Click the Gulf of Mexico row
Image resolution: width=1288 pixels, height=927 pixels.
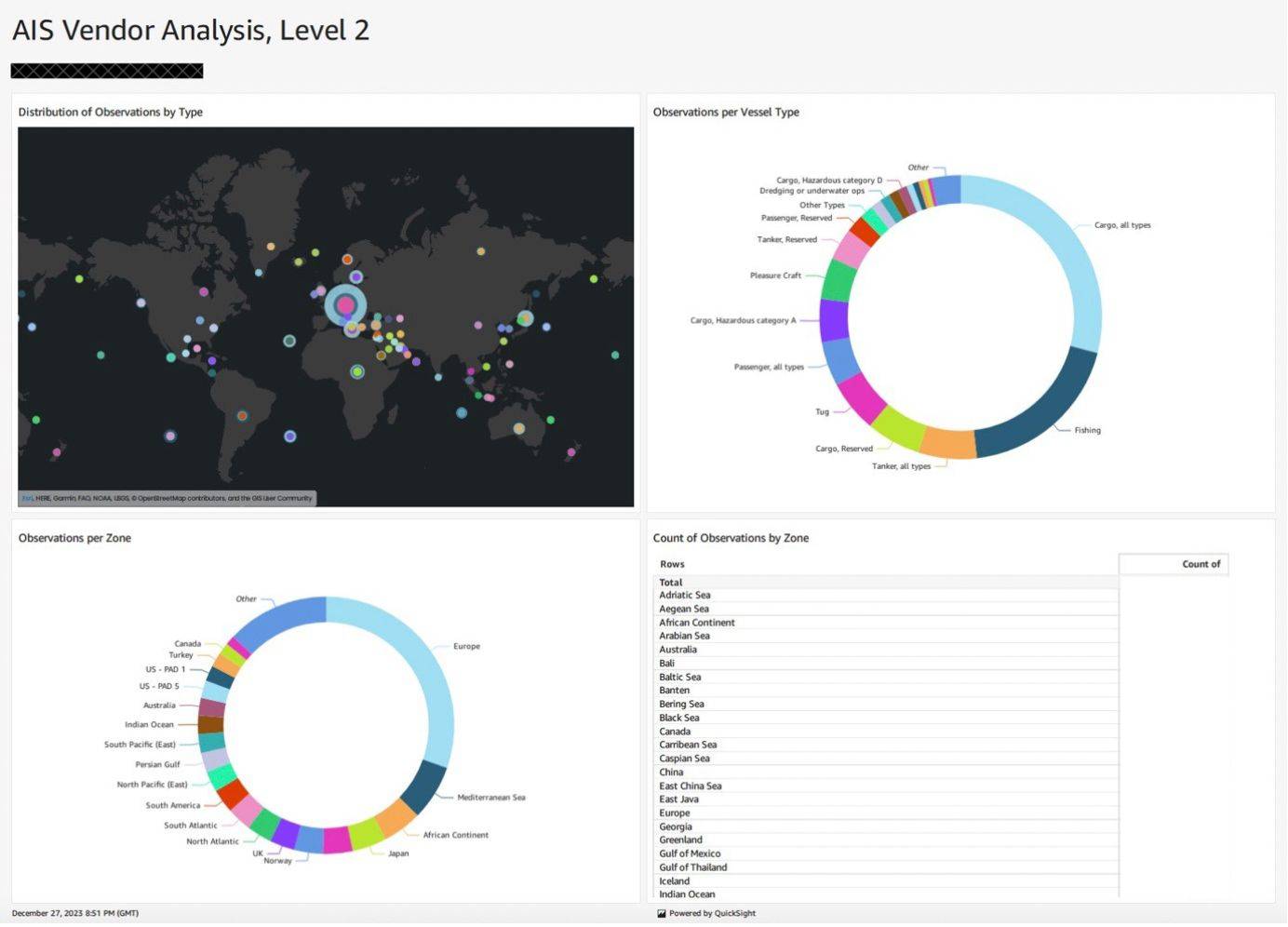point(690,854)
